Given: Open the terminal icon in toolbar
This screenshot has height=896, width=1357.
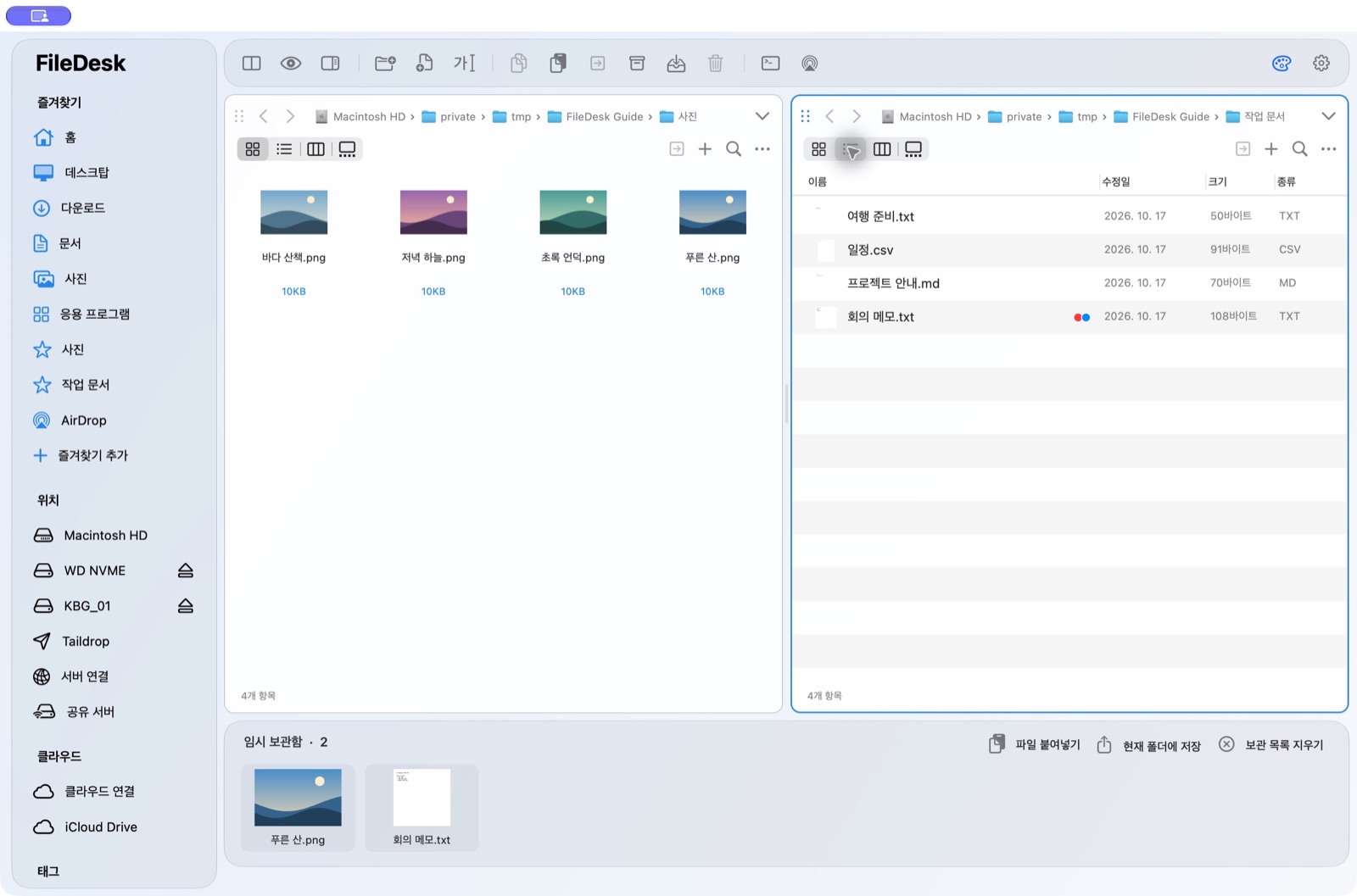Looking at the screenshot, I should 770,64.
